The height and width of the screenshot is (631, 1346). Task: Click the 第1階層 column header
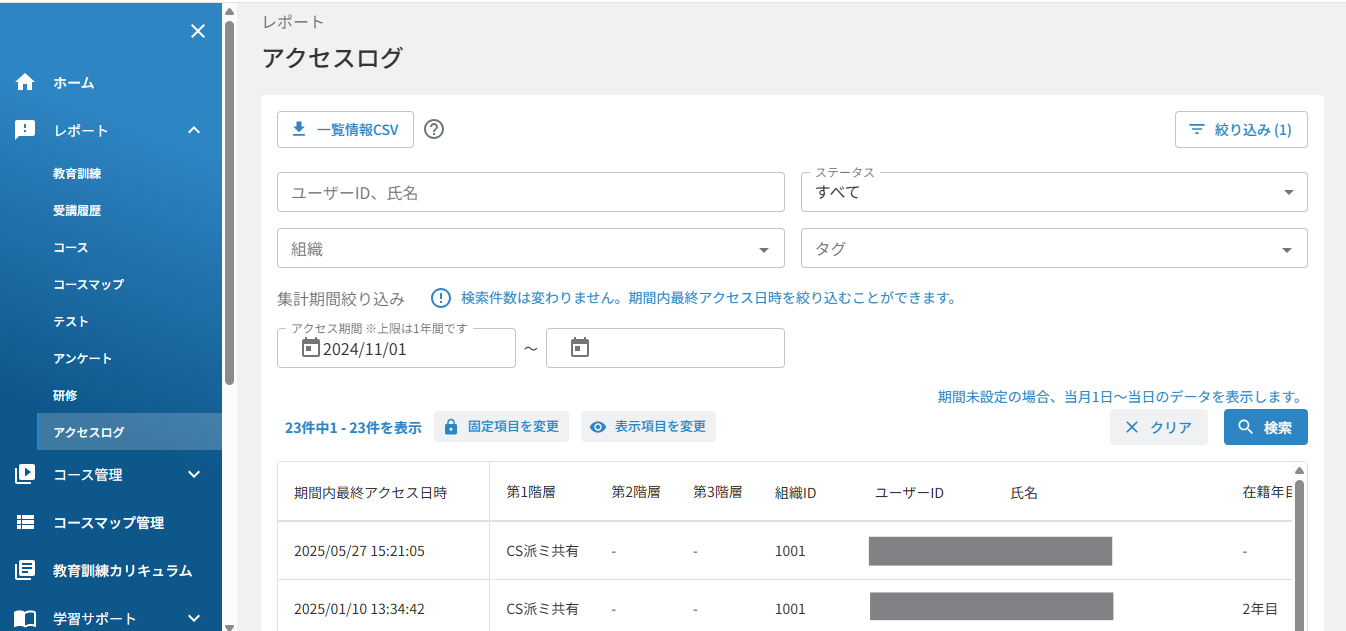[x=531, y=492]
